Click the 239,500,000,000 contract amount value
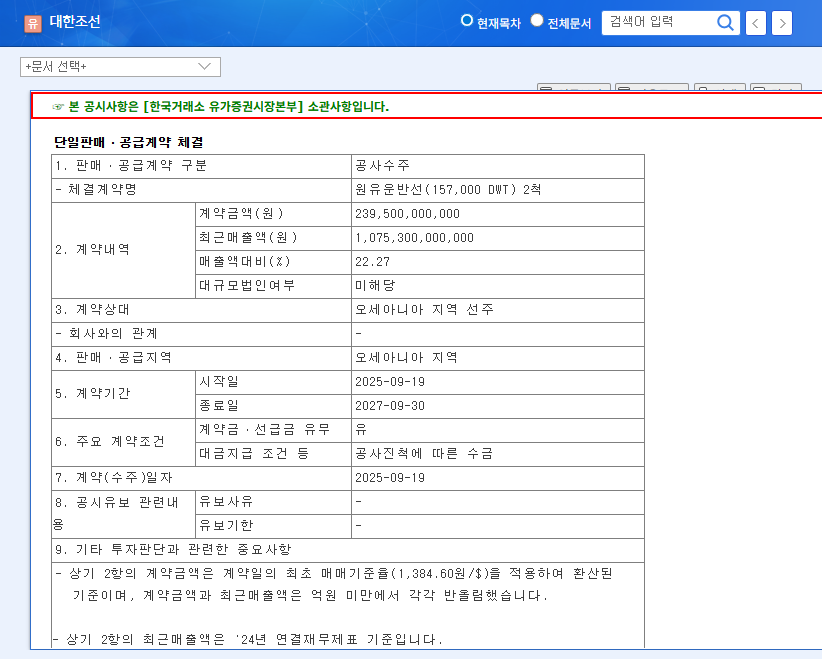The width and height of the screenshot is (822, 659). click(407, 214)
